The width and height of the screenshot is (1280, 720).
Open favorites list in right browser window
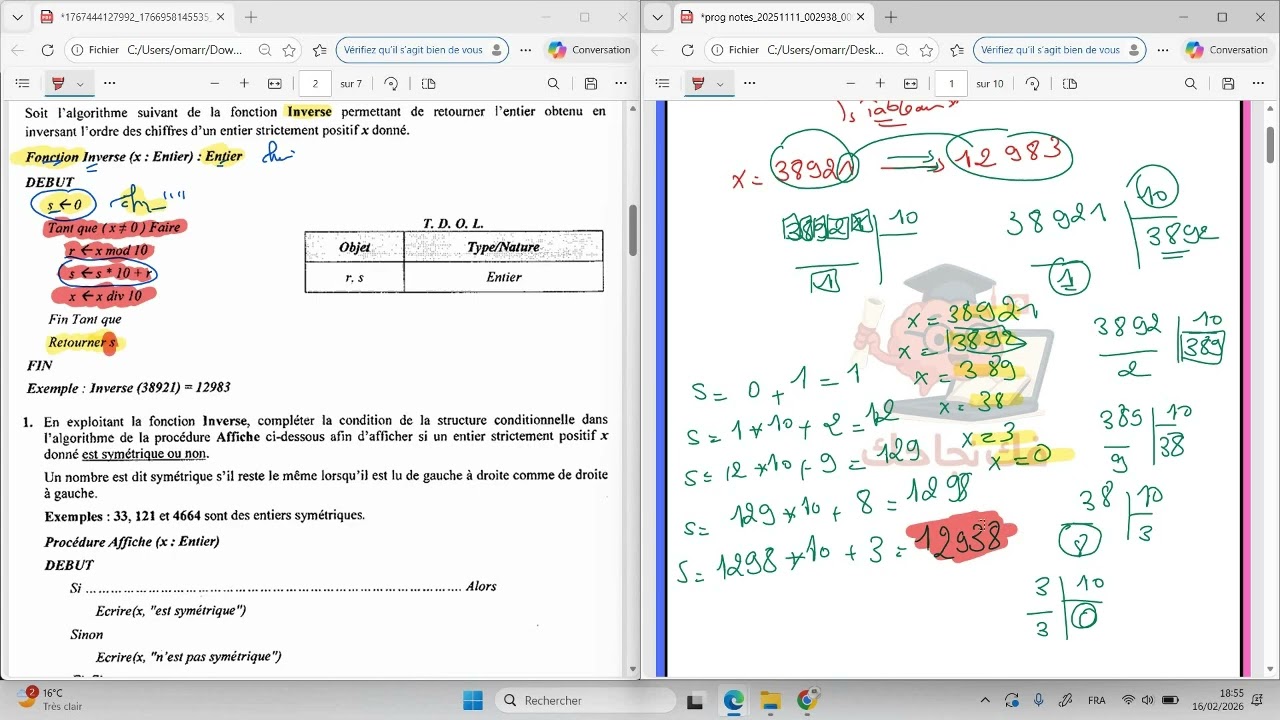[957, 50]
